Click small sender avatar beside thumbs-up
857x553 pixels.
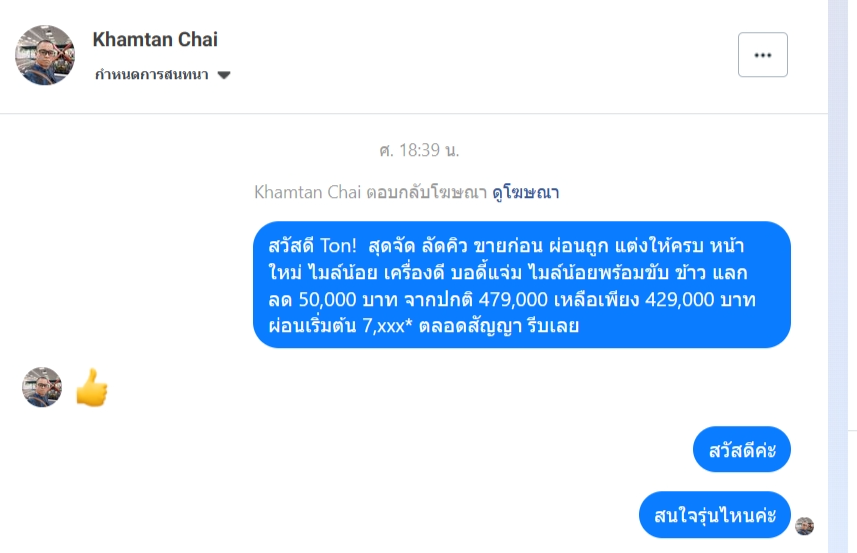click(42, 387)
